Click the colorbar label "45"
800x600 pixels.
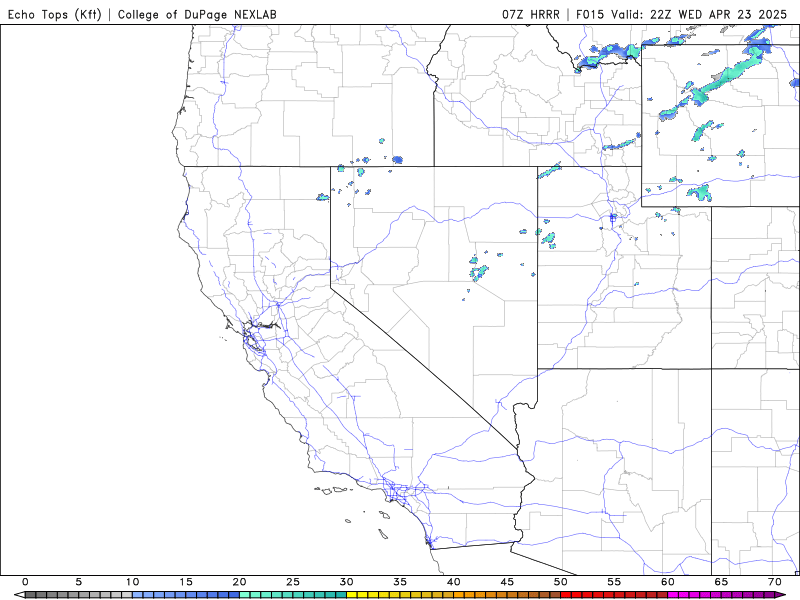507,582
